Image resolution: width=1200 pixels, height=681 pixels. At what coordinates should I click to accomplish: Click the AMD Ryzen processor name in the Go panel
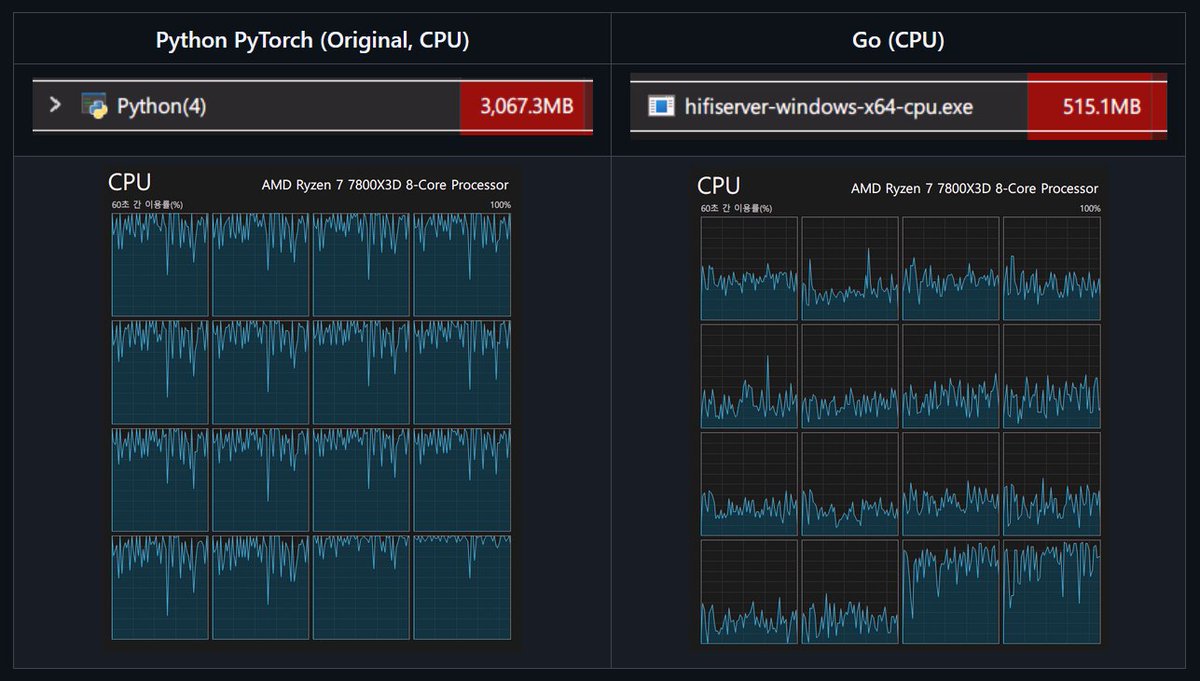pyautogui.click(x=974, y=189)
